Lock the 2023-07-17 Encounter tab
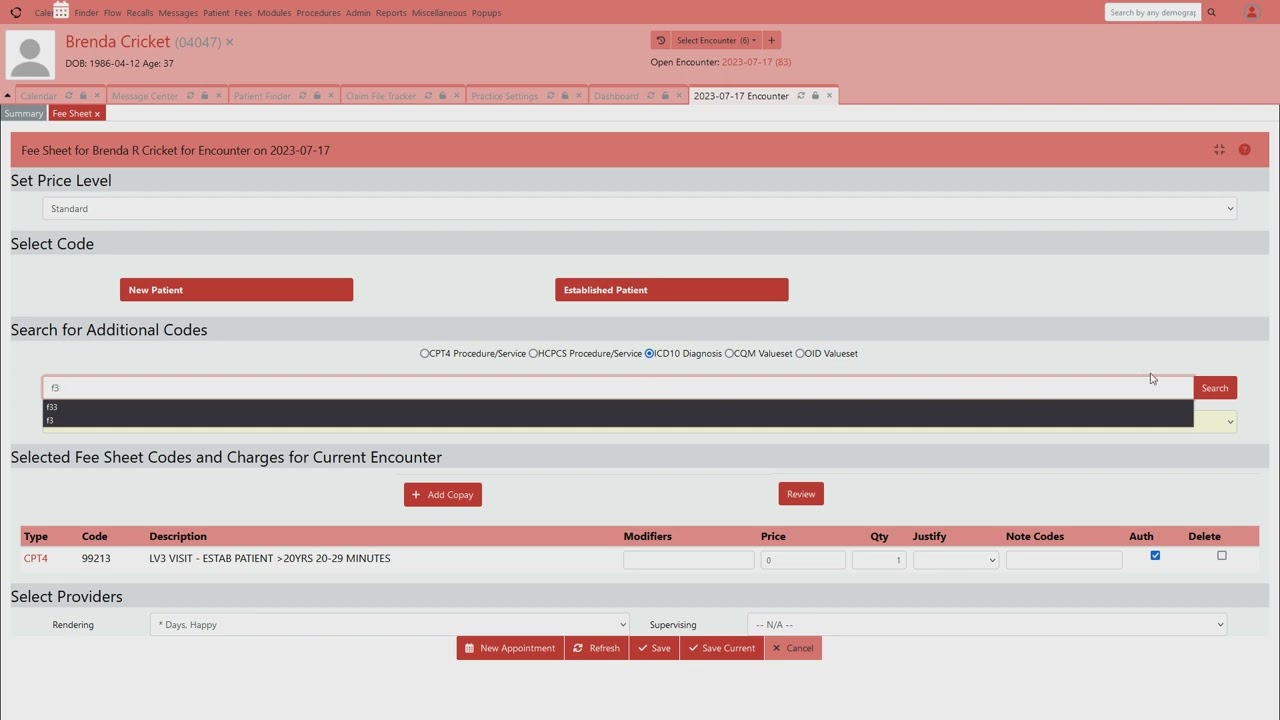 pos(815,96)
